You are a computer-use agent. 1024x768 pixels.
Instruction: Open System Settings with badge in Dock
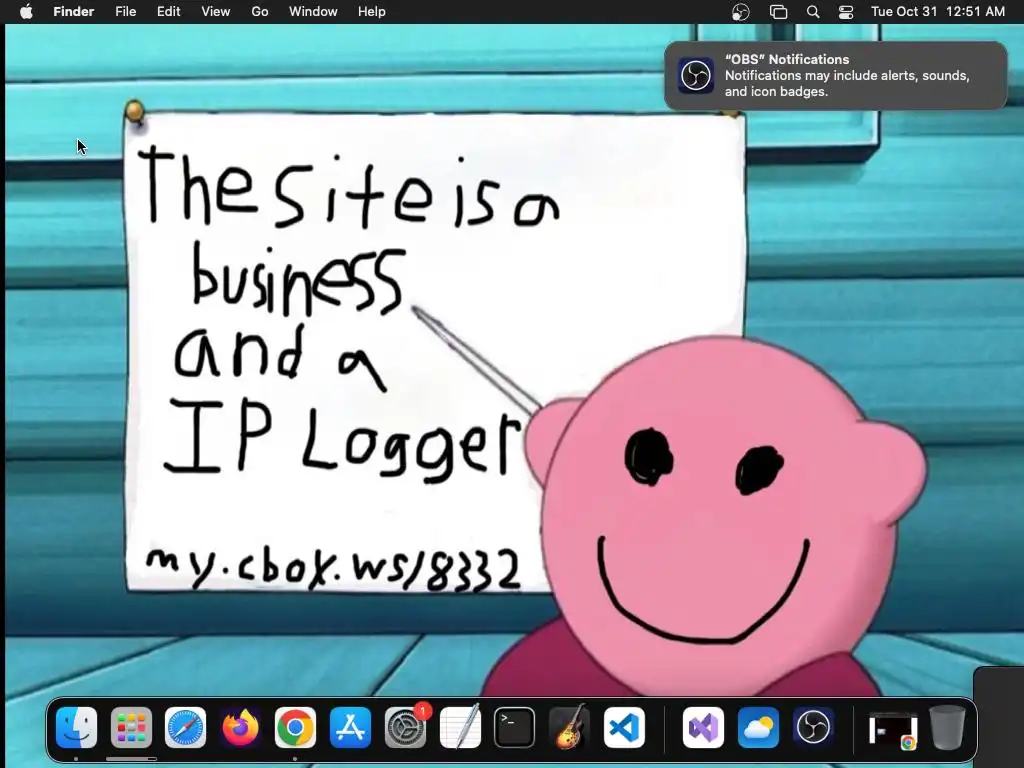click(x=405, y=728)
